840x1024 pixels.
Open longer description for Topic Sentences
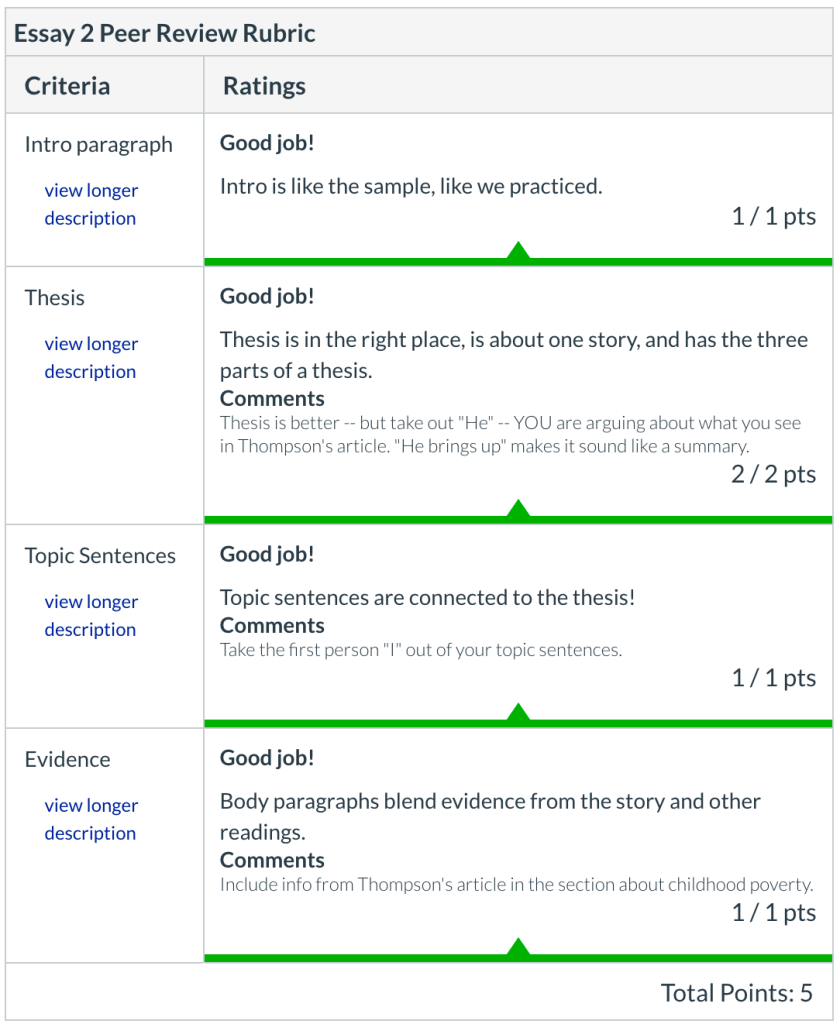pyautogui.click(x=90, y=615)
